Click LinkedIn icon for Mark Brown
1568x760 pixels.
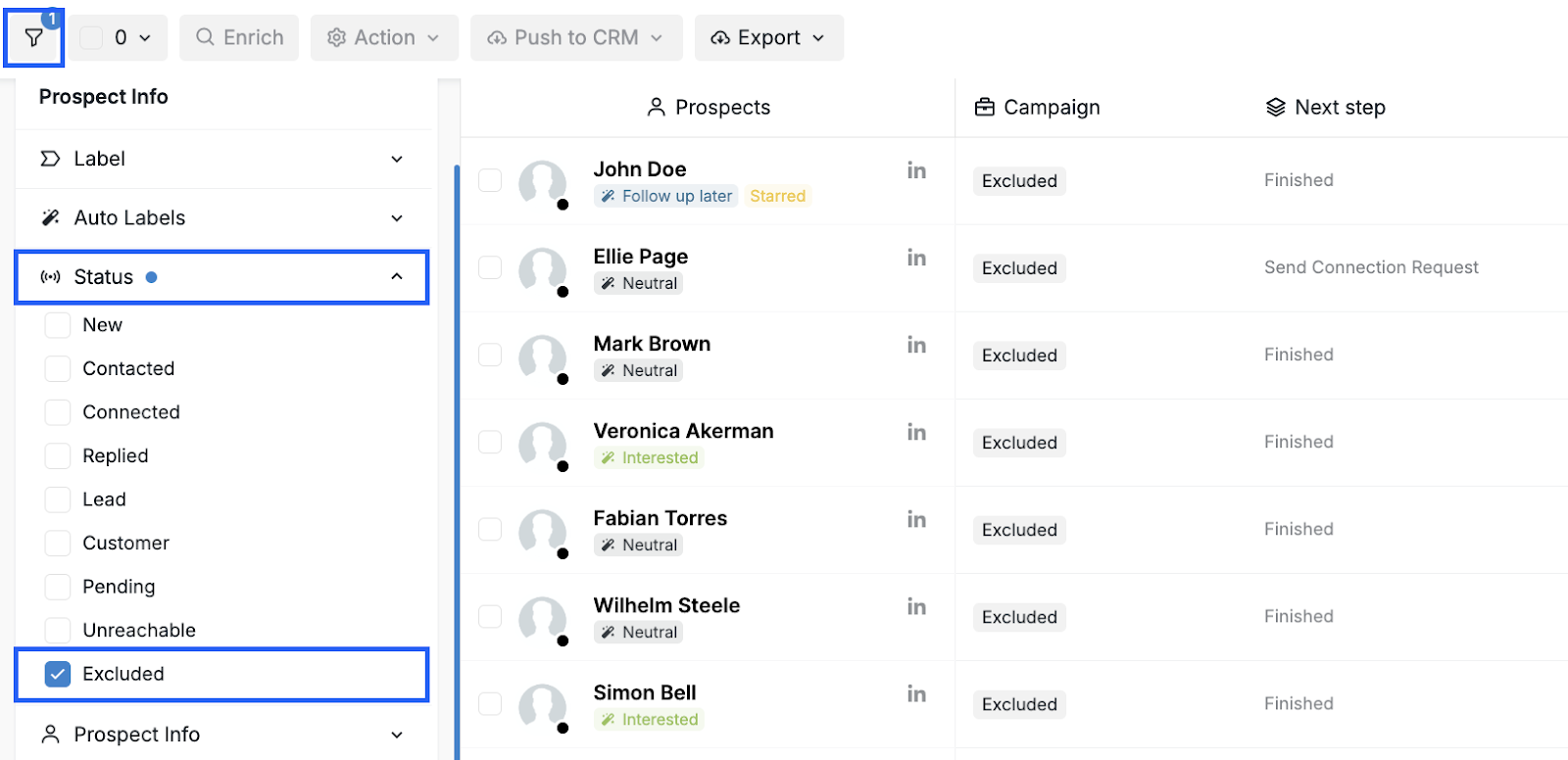pos(916,345)
